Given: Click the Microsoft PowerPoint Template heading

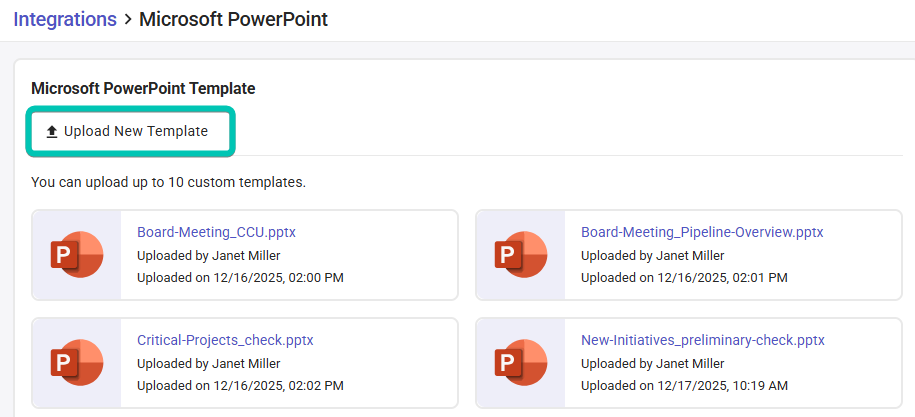Looking at the screenshot, I should 143,89.
